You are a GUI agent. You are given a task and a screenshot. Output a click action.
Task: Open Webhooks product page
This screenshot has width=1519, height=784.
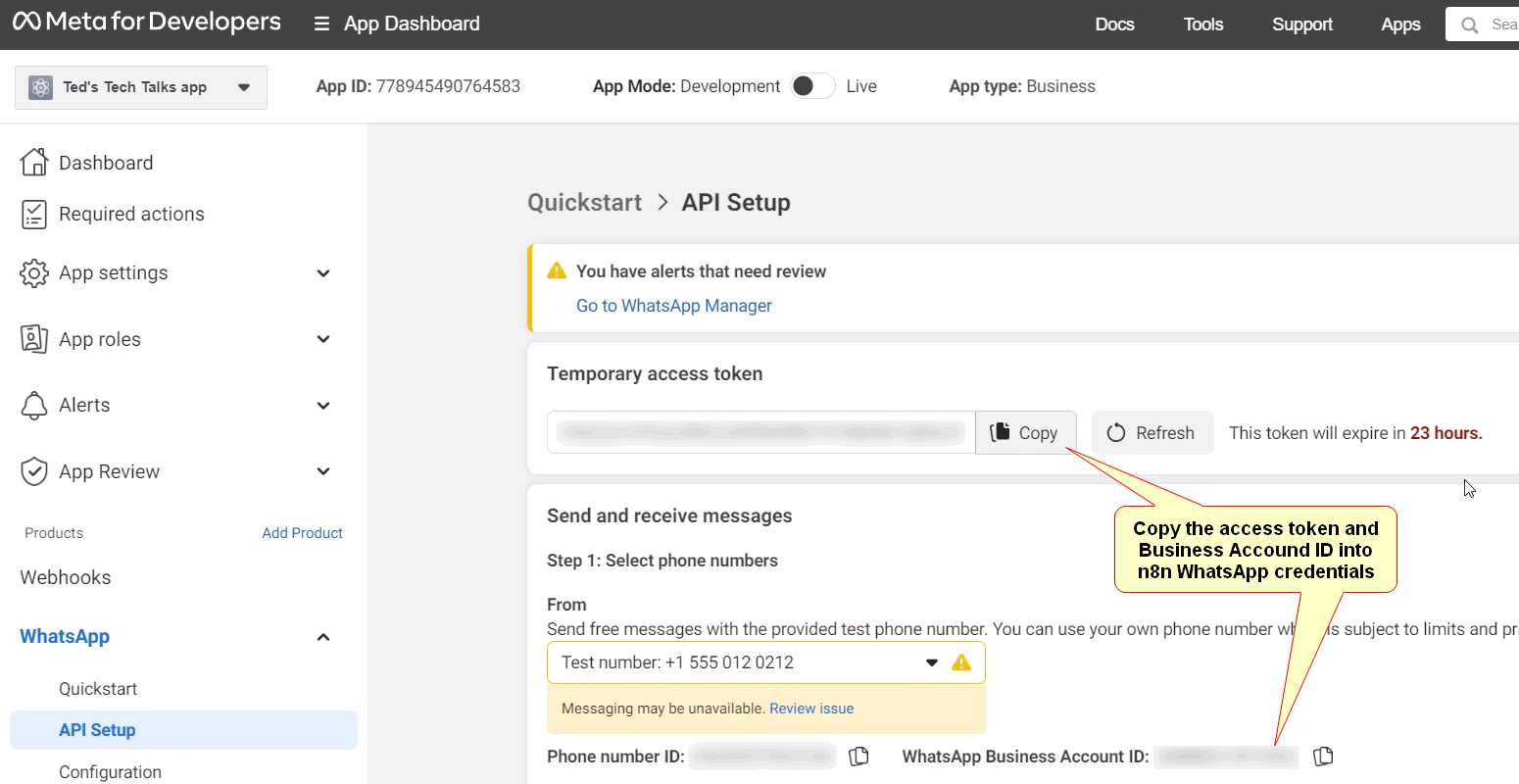pos(66,577)
